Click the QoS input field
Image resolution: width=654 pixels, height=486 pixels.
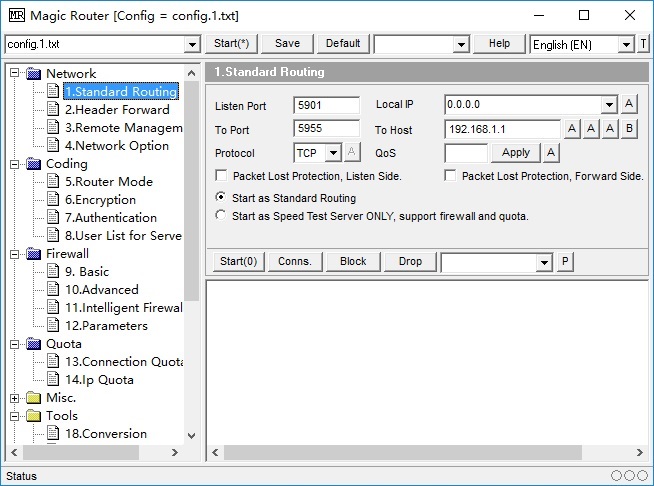pos(466,153)
